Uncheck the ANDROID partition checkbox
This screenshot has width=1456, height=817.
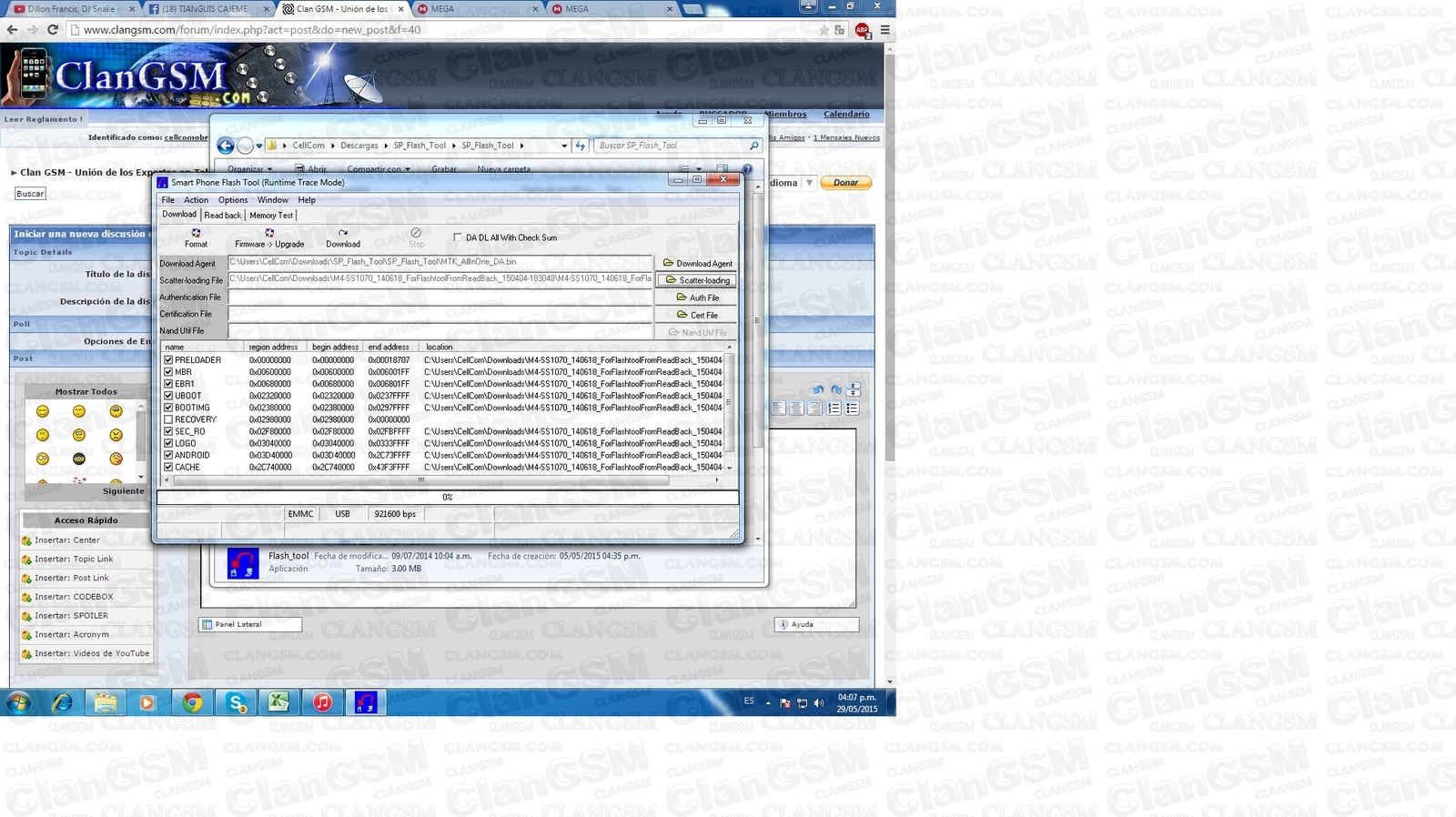(168, 455)
